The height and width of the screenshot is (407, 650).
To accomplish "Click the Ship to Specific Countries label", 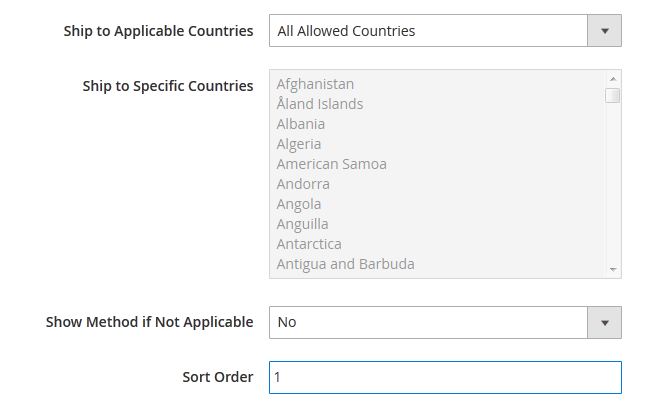I will (x=168, y=86).
